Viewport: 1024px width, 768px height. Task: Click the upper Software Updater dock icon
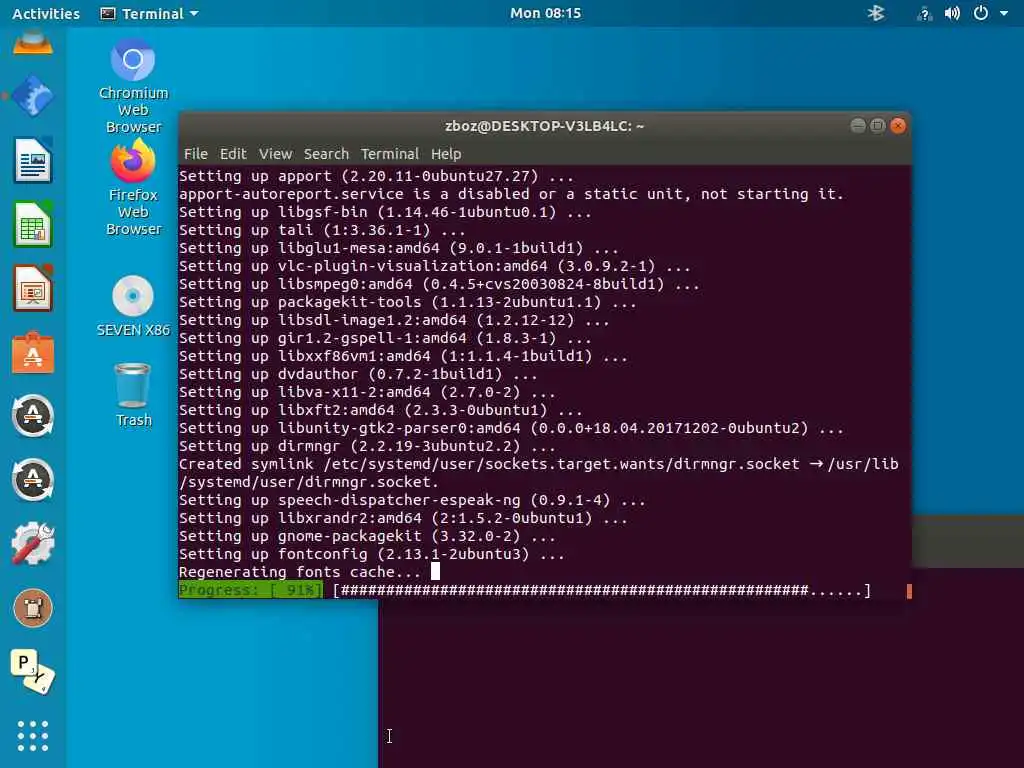click(x=33, y=415)
